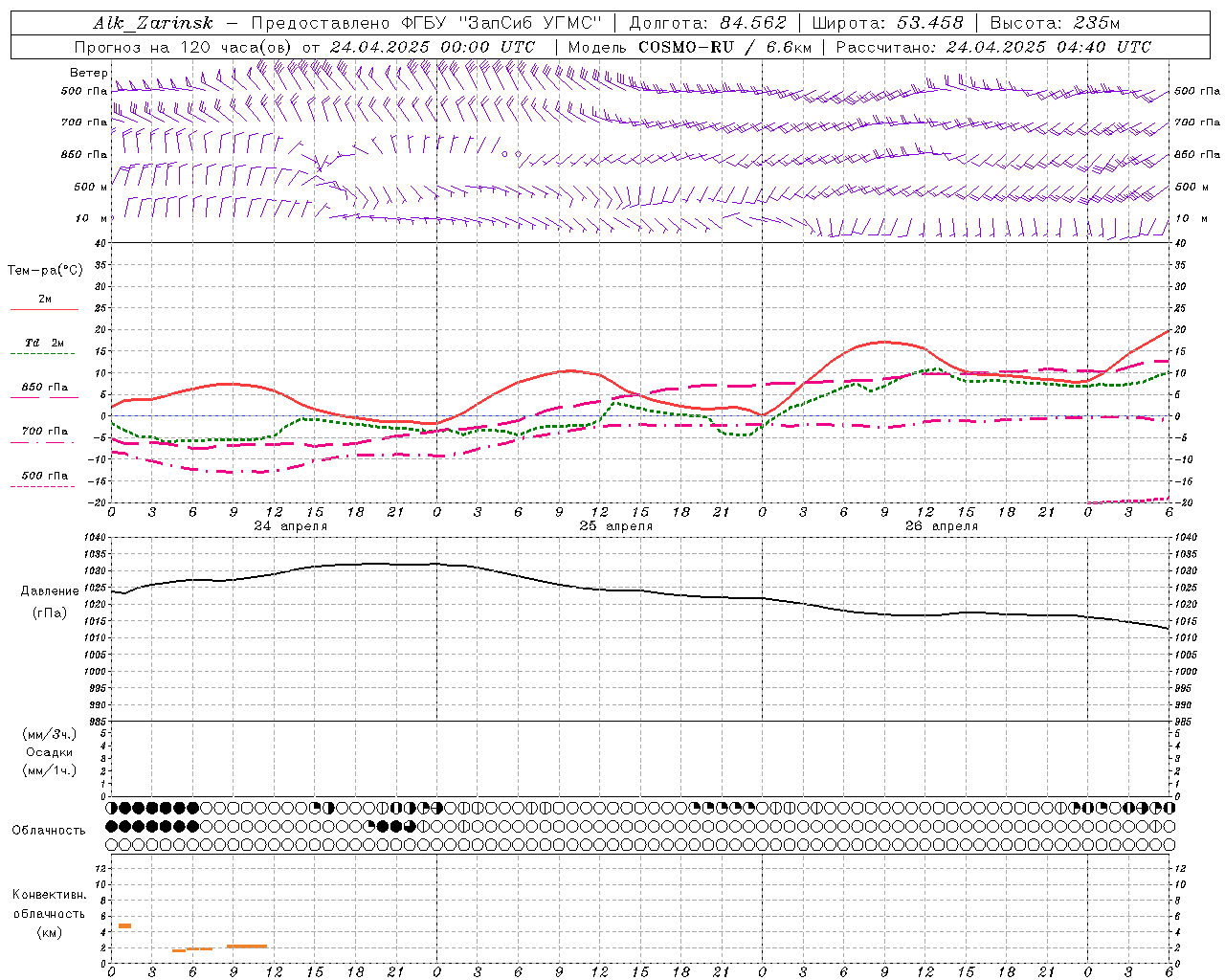Click the 'Td 2м' dew point legend entry

45,343
